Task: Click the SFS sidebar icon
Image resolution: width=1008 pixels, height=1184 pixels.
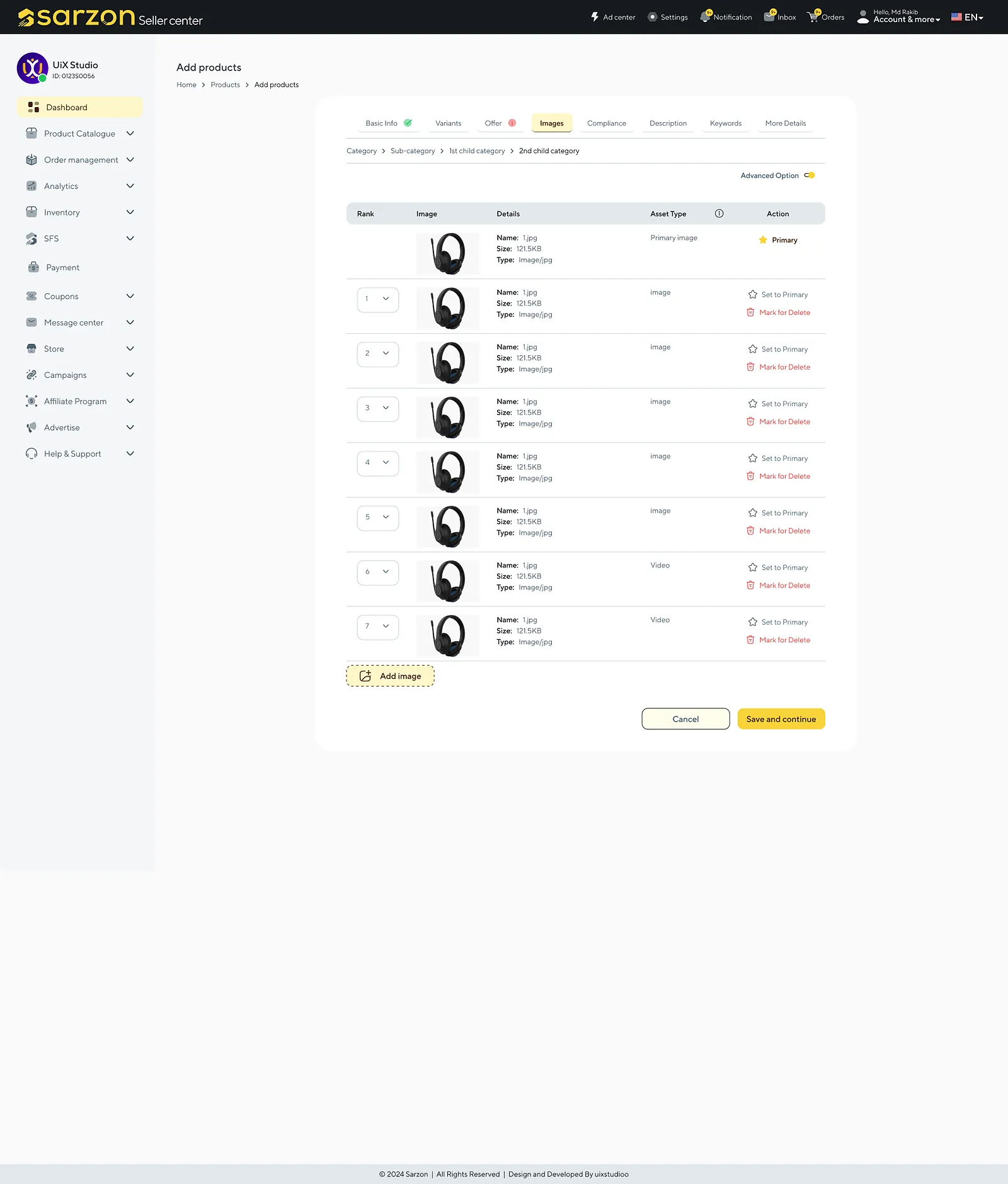Action: [x=31, y=239]
